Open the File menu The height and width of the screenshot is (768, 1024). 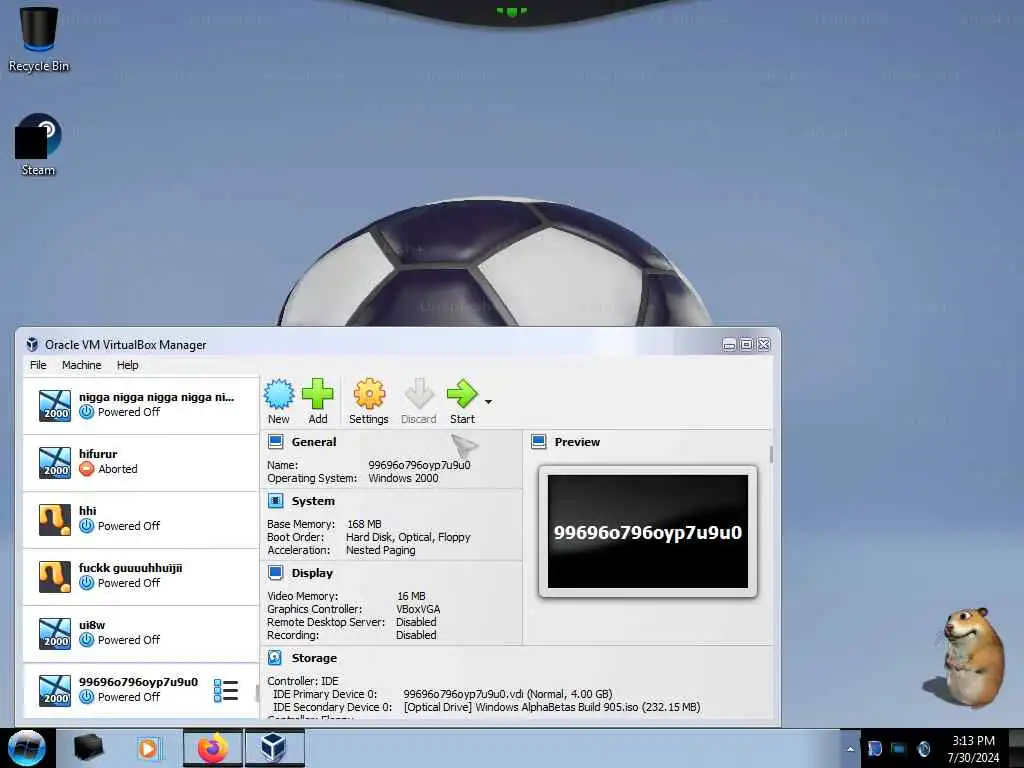point(38,365)
